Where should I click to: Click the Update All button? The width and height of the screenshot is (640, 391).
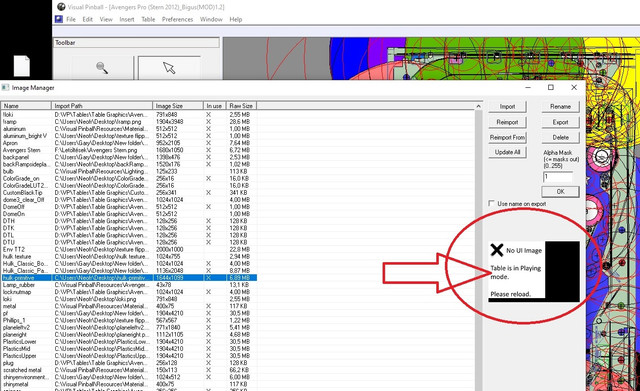(507, 152)
